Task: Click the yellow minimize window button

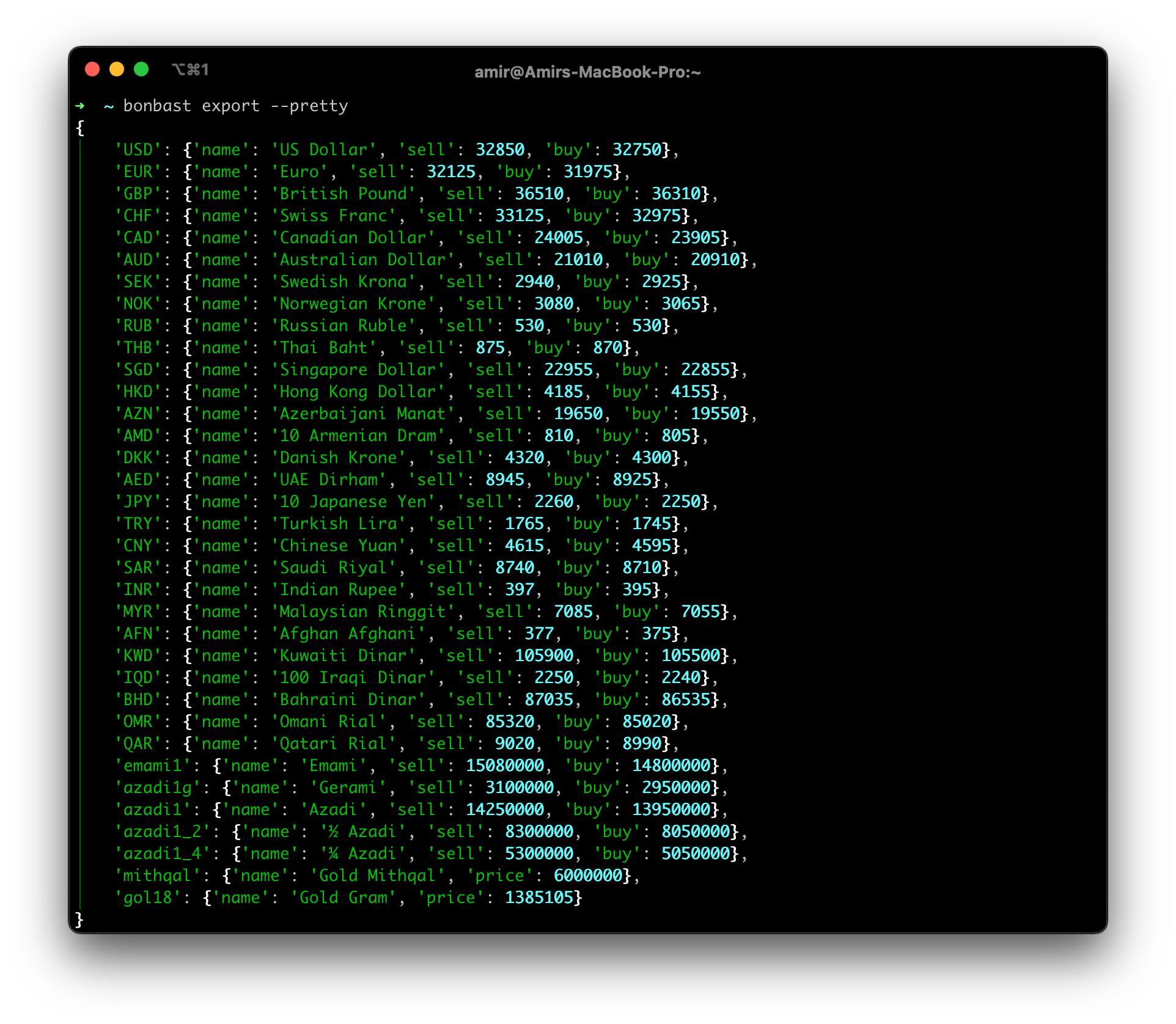Action: pos(117,70)
